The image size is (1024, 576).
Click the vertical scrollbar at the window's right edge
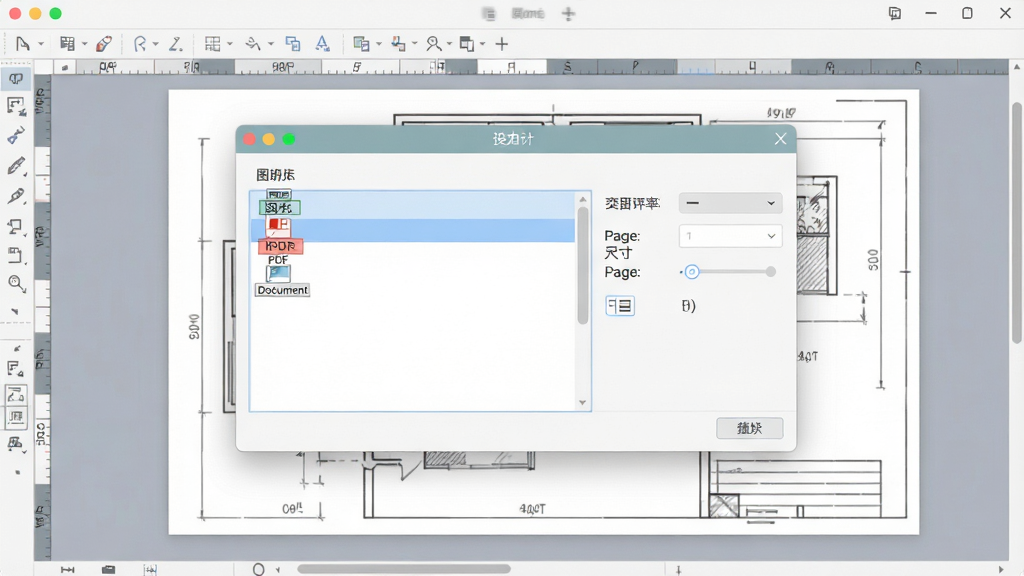click(1017, 222)
